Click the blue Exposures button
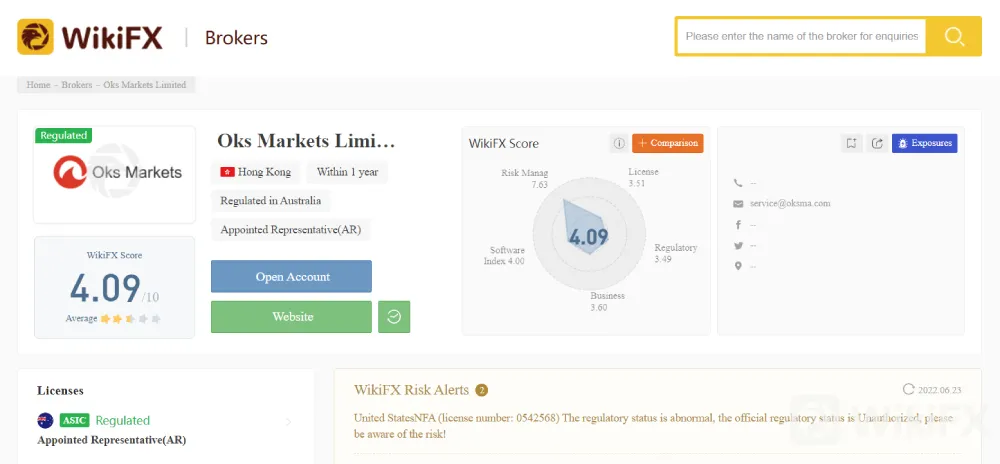The height and width of the screenshot is (464, 1000). tap(925, 143)
